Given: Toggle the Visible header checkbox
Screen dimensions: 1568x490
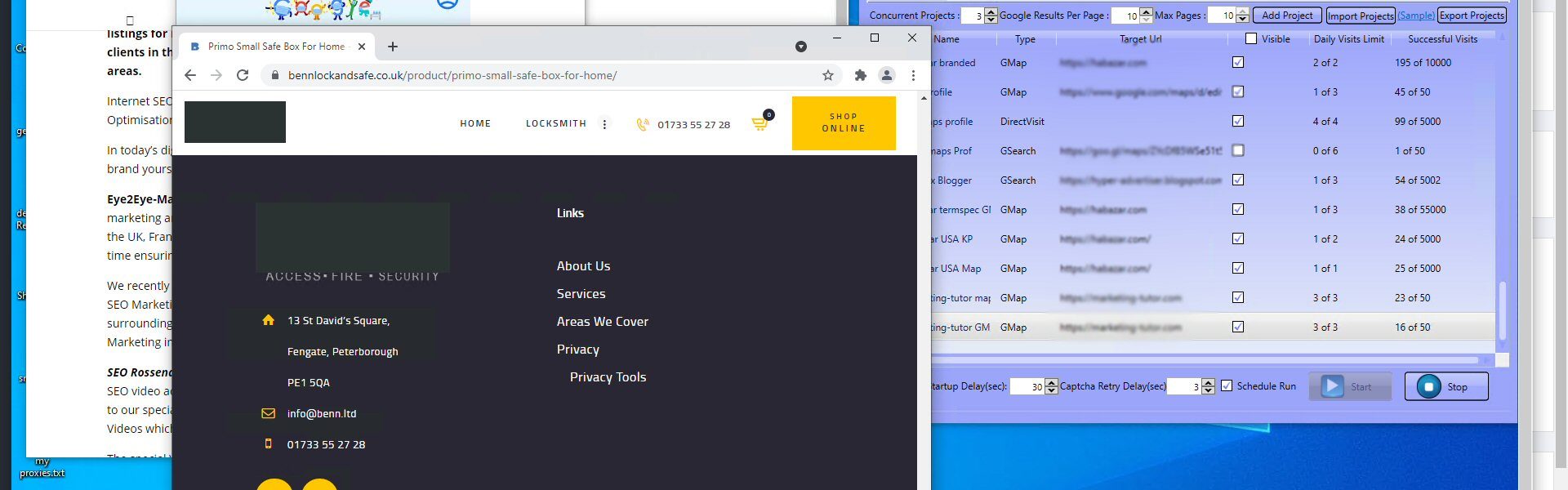Looking at the screenshot, I should tap(1251, 38).
